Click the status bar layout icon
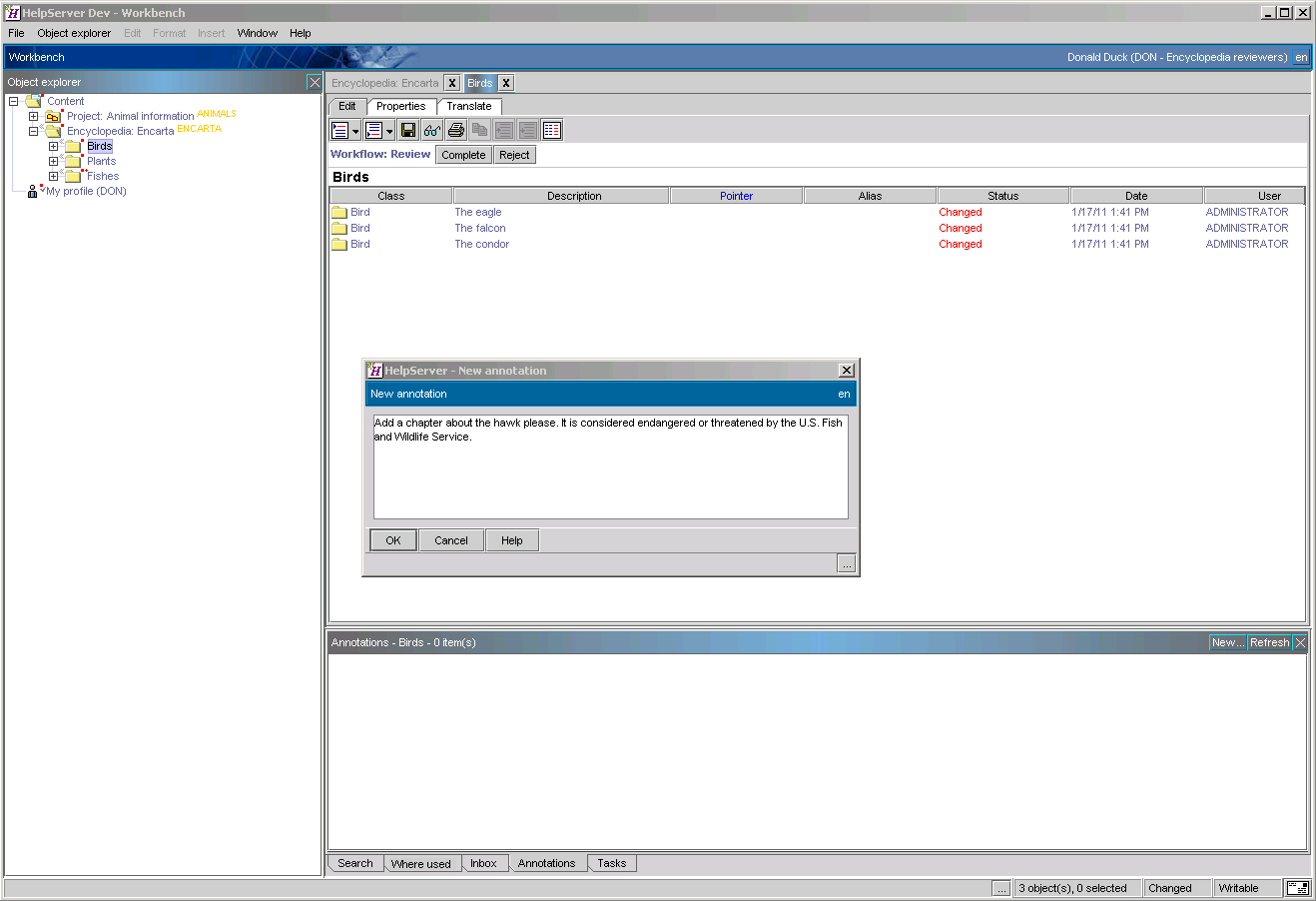Viewport: 1316px width, 901px height. pyautogui.click(x=1297, y=888)
